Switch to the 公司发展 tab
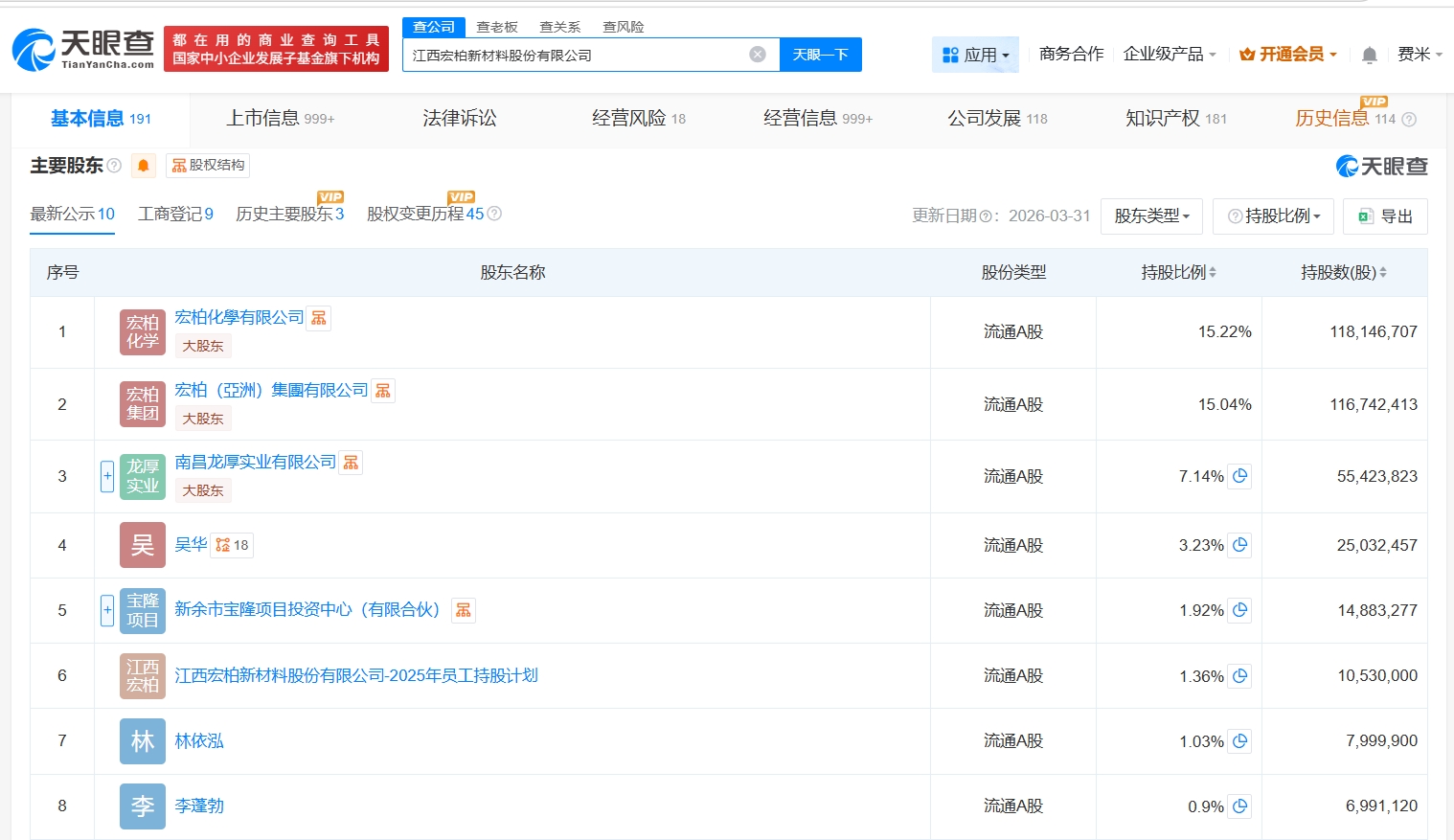Screen dimensions: 1454x840 tap(997, 119)
